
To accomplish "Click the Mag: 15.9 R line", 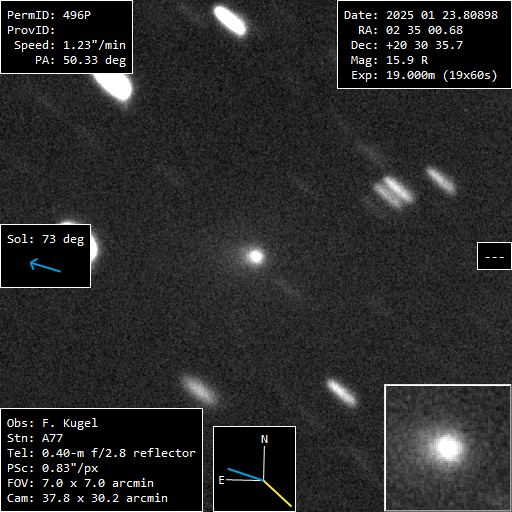I will click(x=389, y=60).
